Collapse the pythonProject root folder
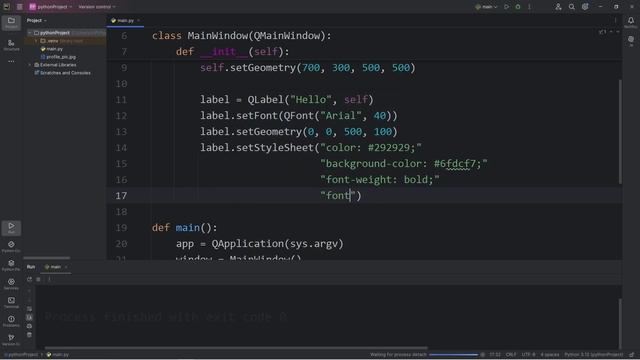Viewport: 640px width, 360px height. tap(30, 33)
